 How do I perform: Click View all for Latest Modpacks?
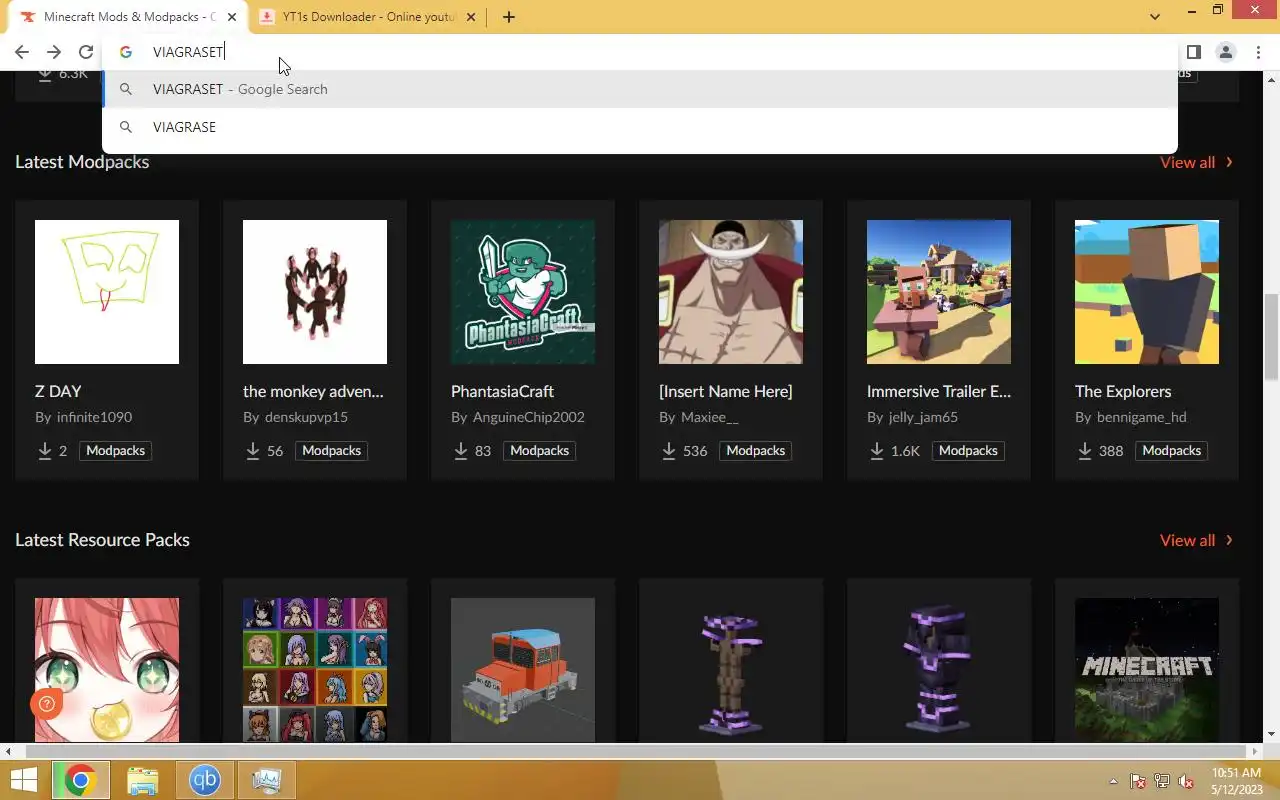pos(1196,162)
